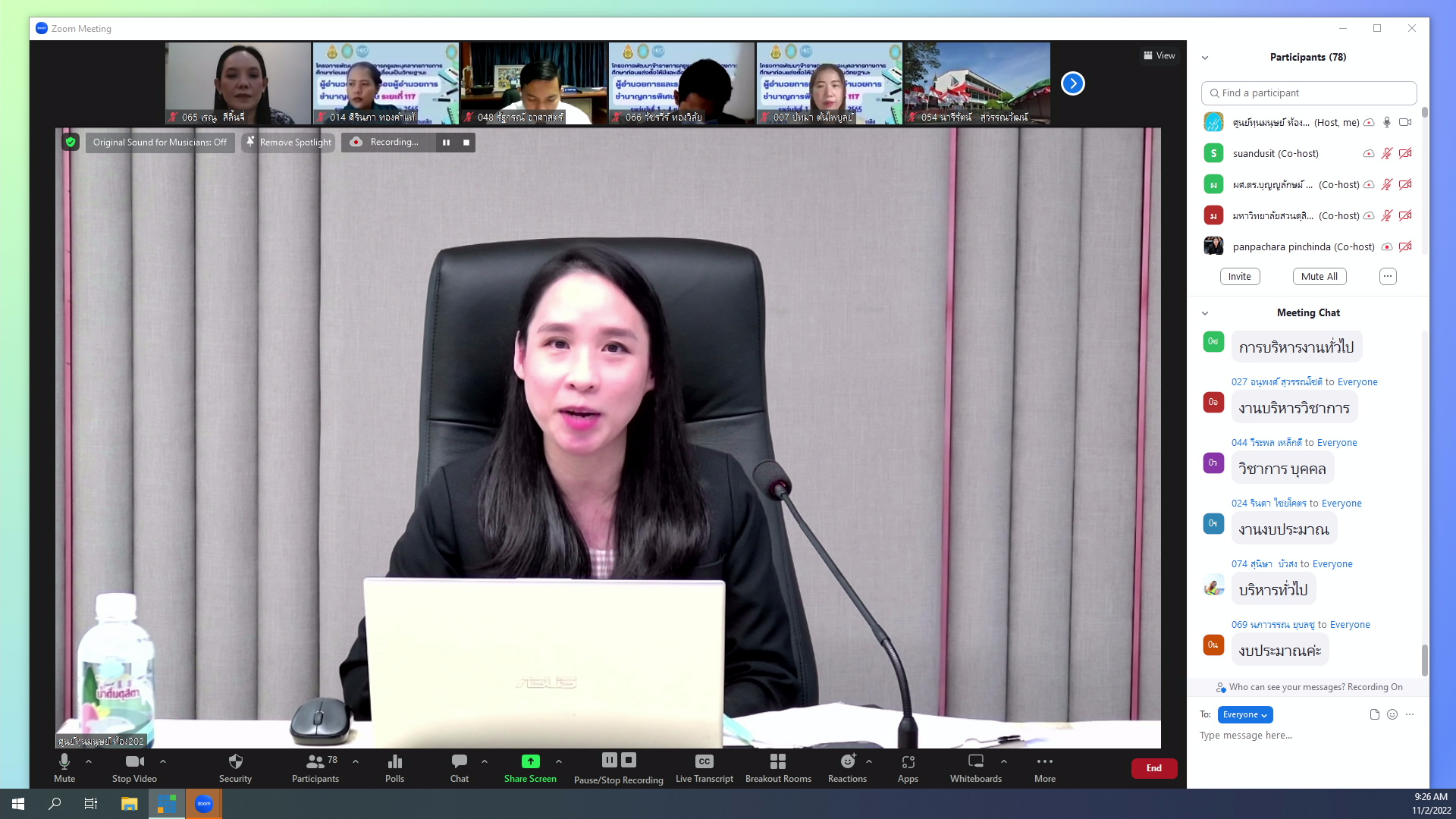Click Who can see your messages notice
The image size is (1456, 819).
pyautogui.click(x=1309, y=687)
